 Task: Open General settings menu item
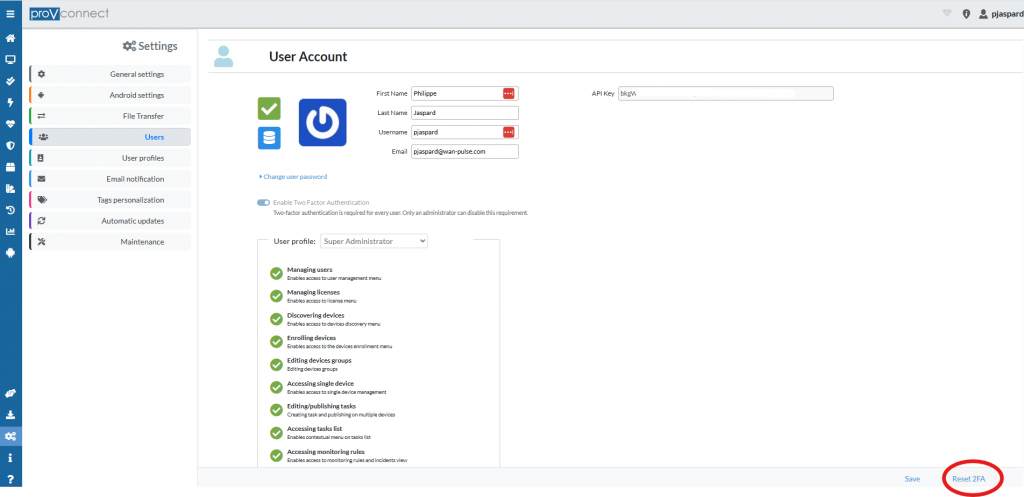(110, 74)
